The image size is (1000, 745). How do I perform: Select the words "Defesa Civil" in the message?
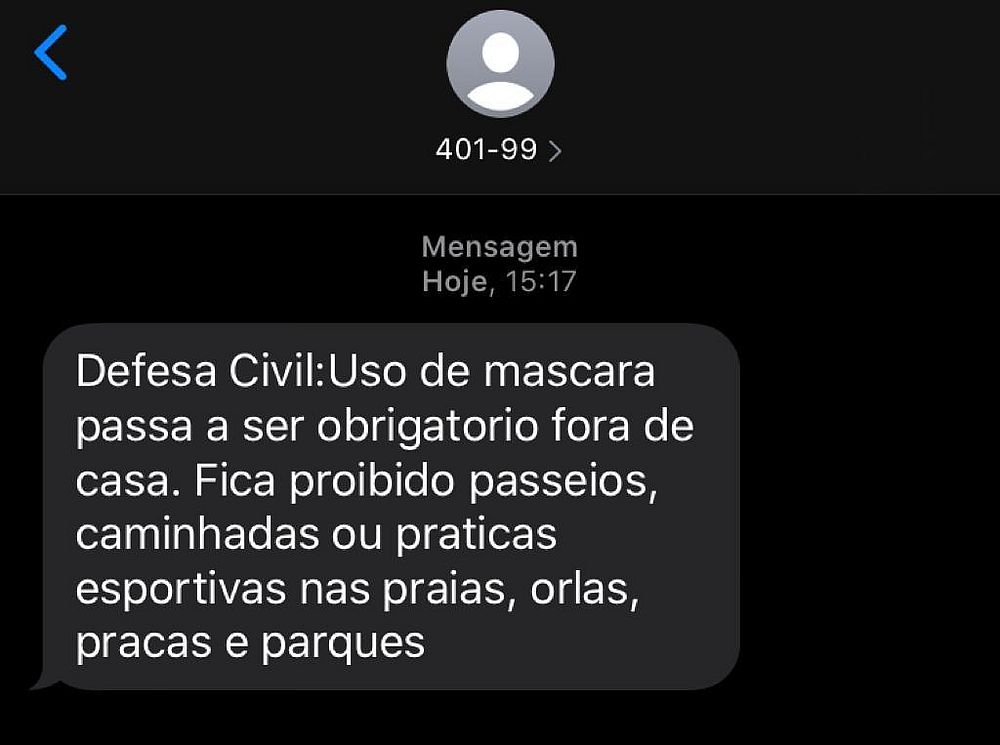(200, 371)
